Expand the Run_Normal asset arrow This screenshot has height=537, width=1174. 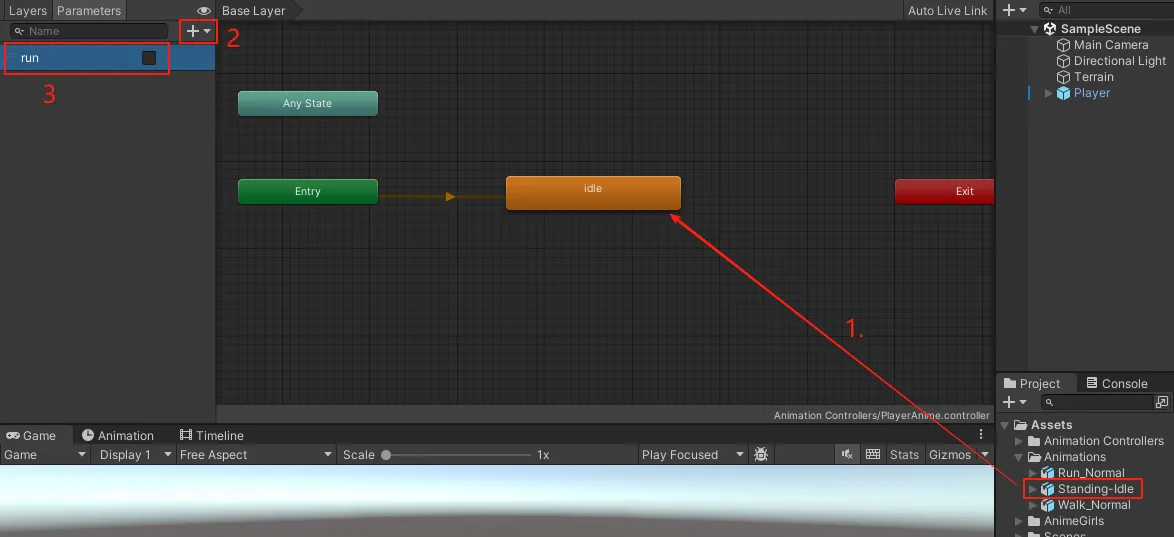(1032, 473)
